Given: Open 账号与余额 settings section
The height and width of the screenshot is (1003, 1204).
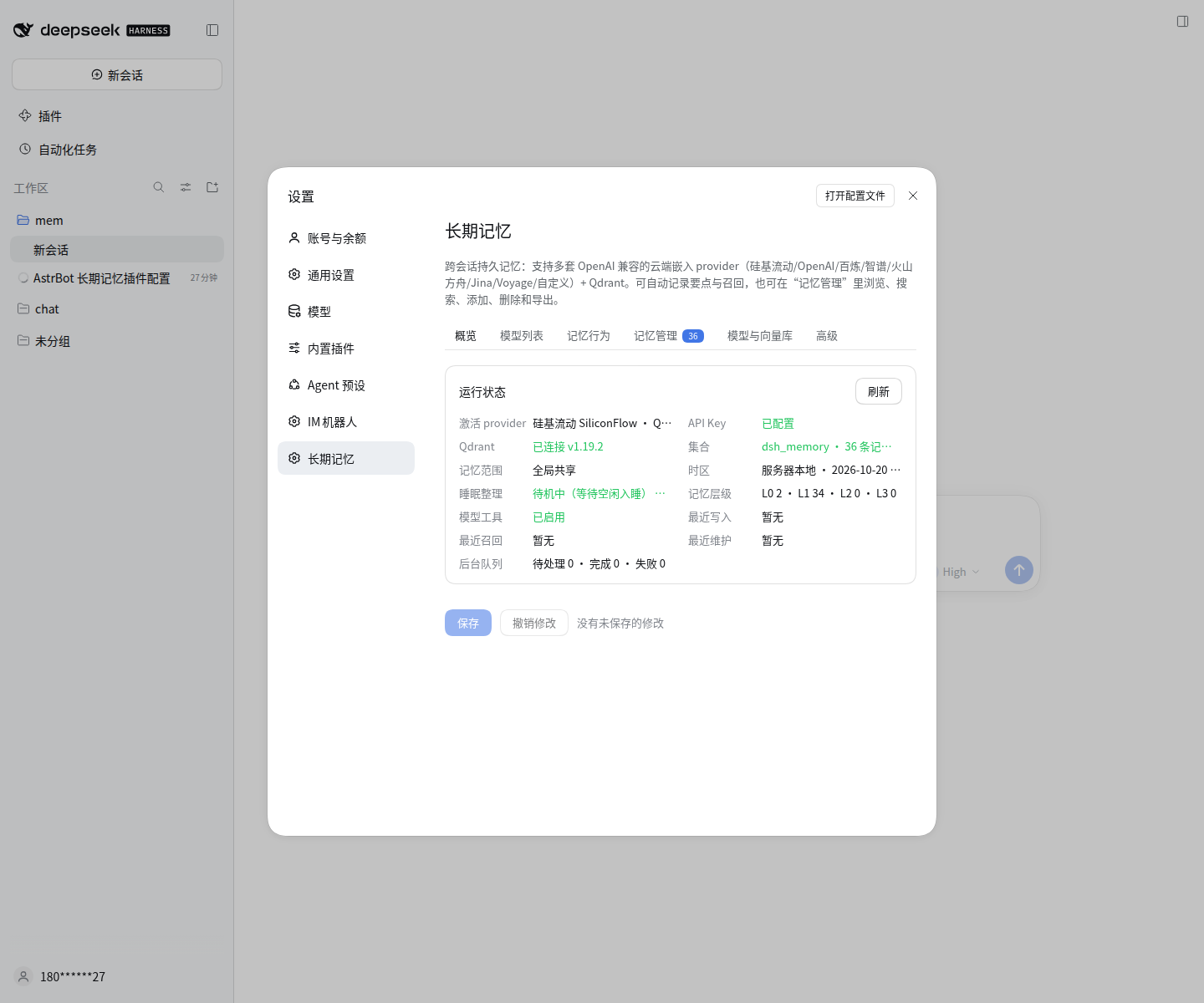Looking at the screenshot, I should click(346, 238).
